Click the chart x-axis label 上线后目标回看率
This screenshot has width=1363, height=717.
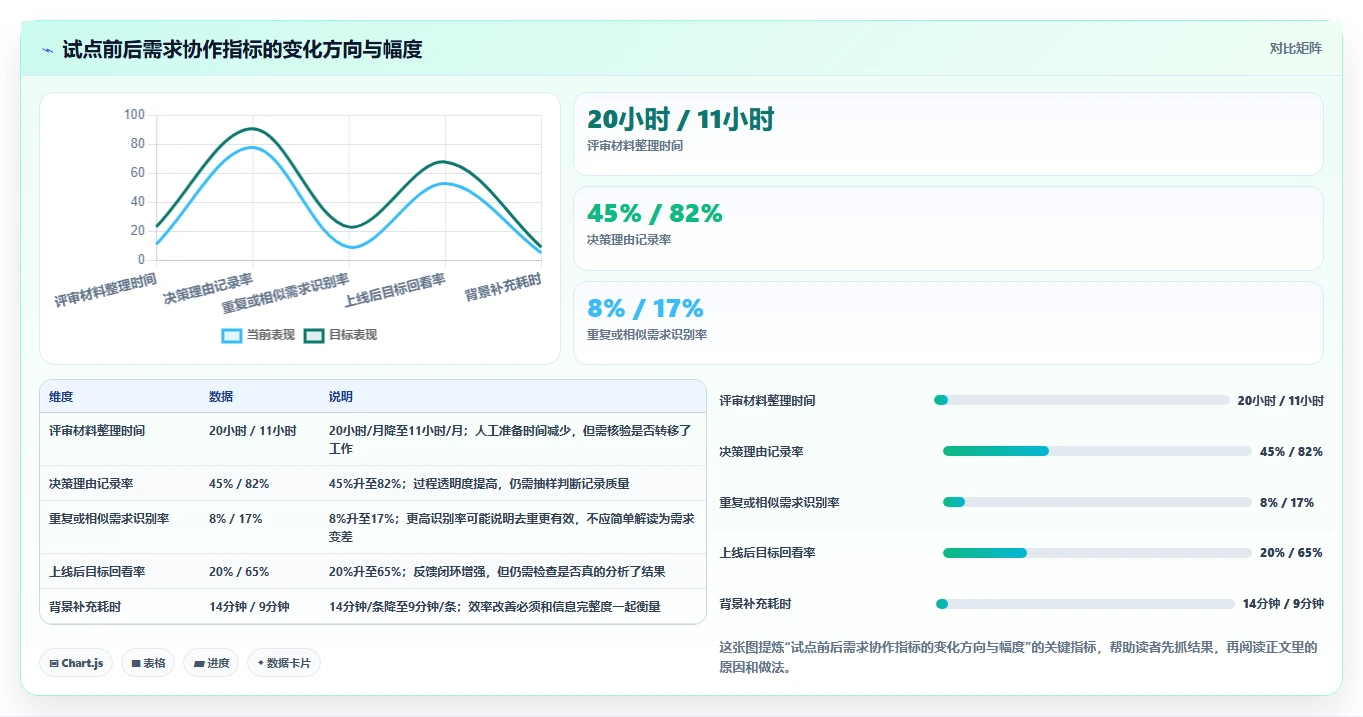(x=394, y=290)
